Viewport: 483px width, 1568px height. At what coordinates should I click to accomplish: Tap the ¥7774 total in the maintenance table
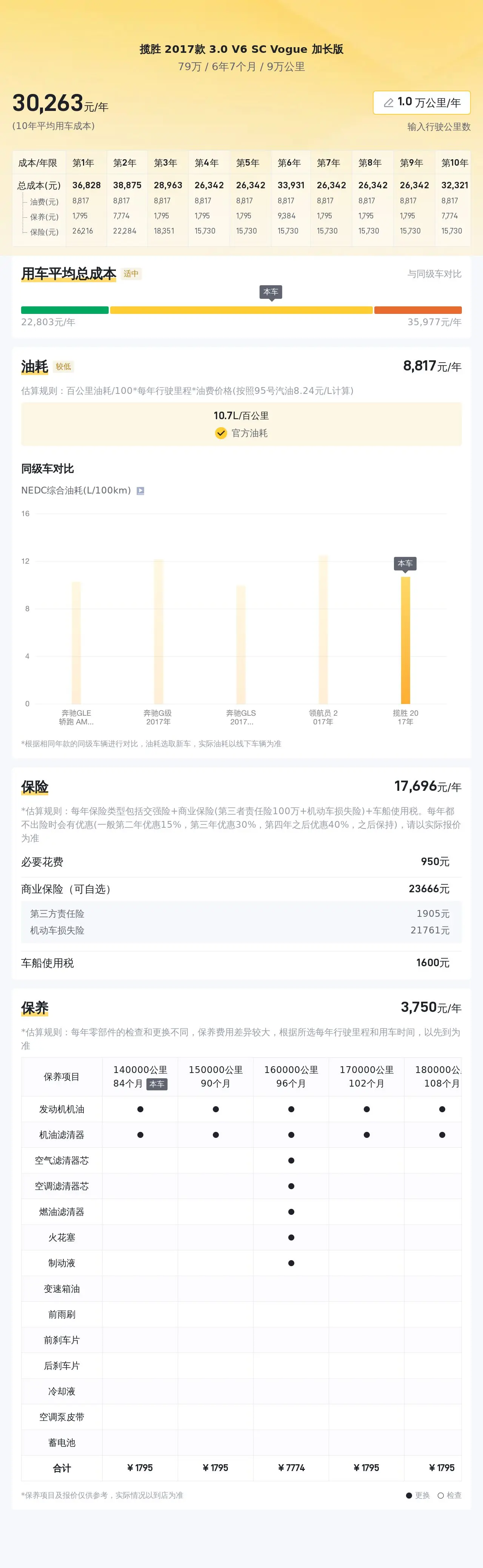291,1468
